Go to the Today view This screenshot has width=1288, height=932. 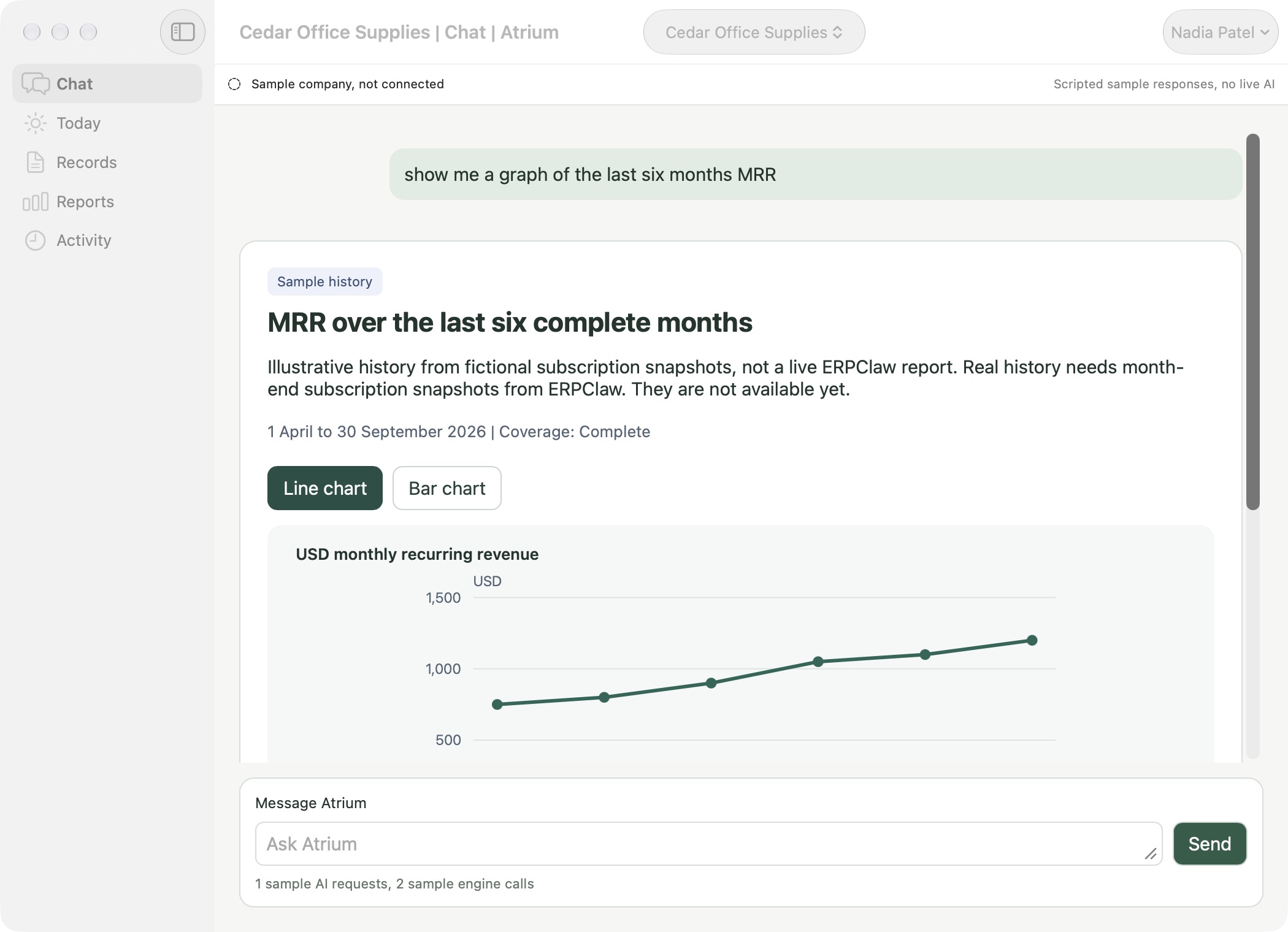[x=107, y=123]
